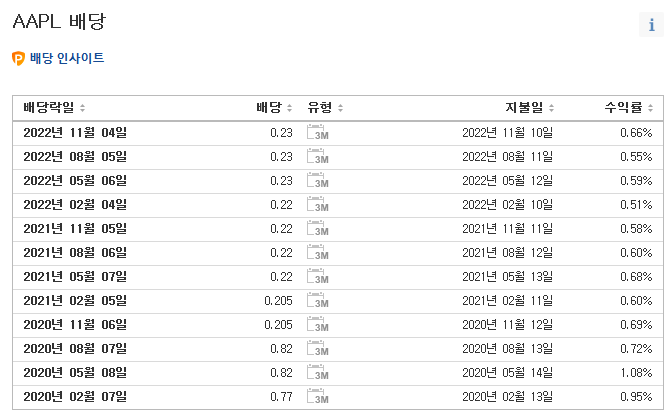
Task: Click payment date 2022년 05월 12일
Action: (x=508, y=181)
